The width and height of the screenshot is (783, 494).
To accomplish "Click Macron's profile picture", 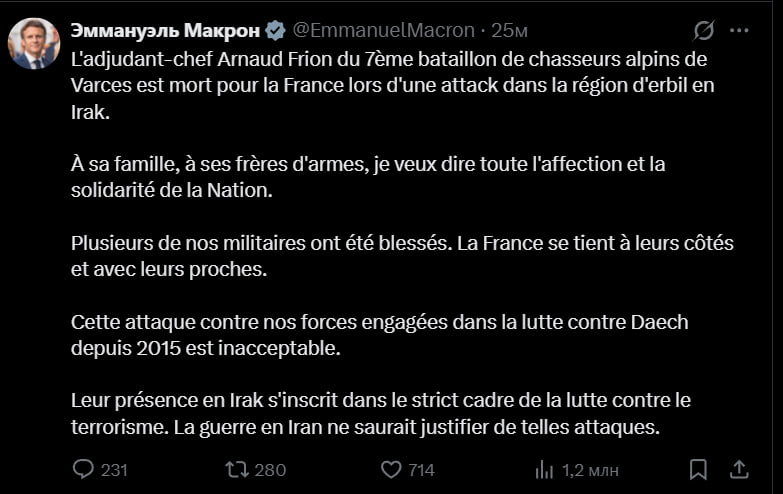I will 33,43.
